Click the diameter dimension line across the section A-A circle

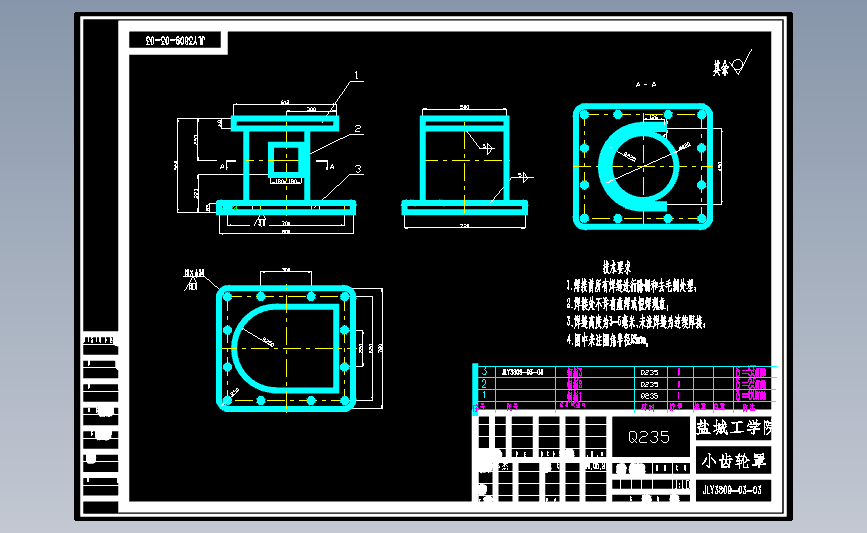648,164
